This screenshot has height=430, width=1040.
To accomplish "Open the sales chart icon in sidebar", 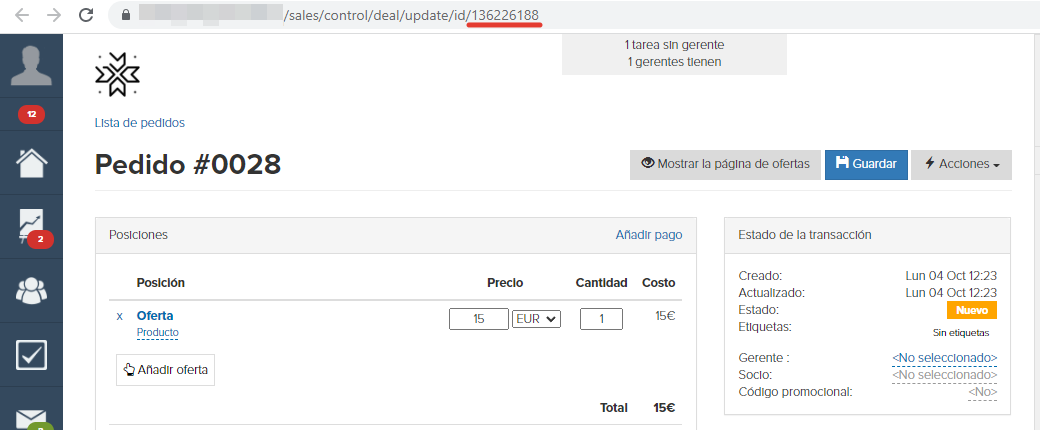I will [x=31, y=226].
